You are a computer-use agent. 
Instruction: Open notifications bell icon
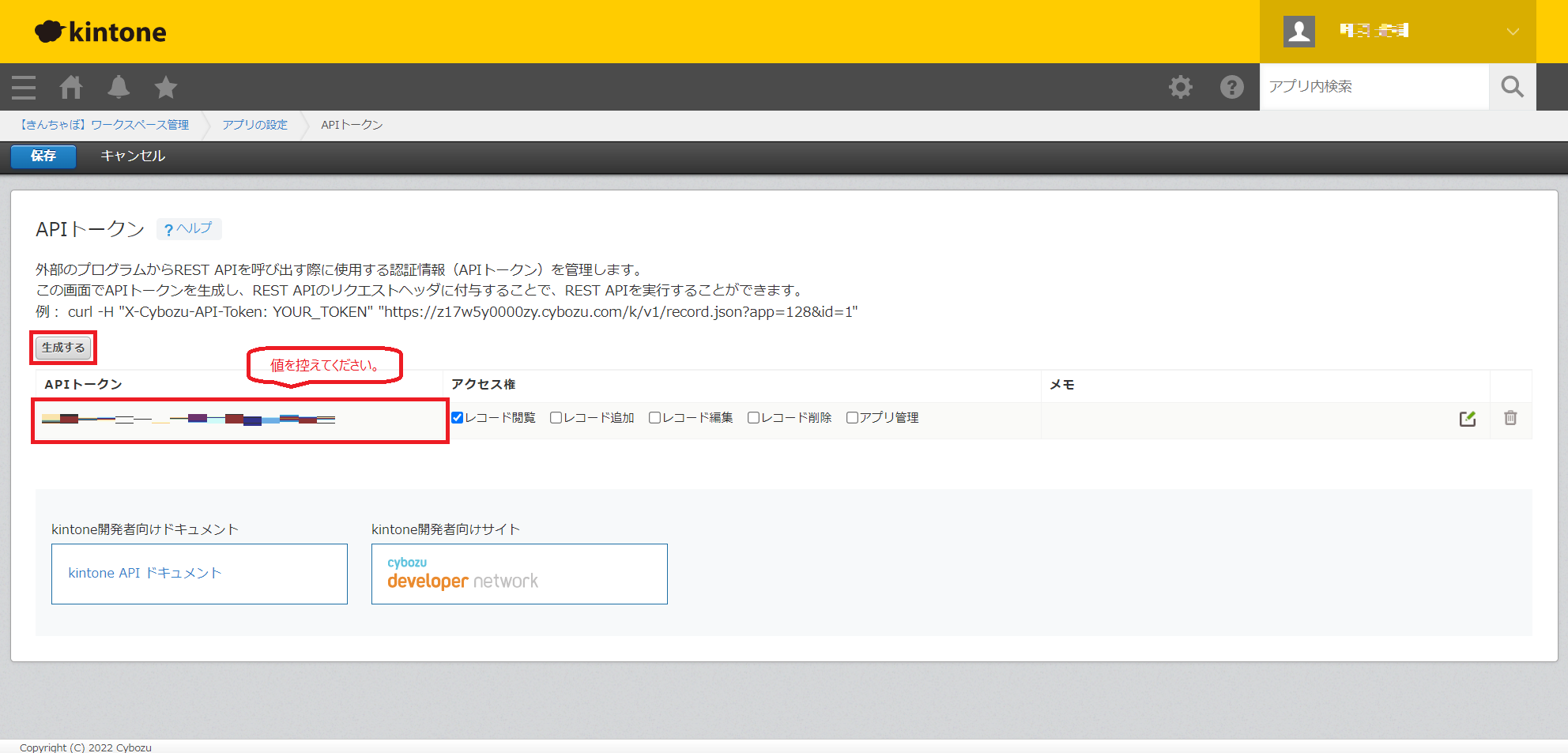point(119,87)
